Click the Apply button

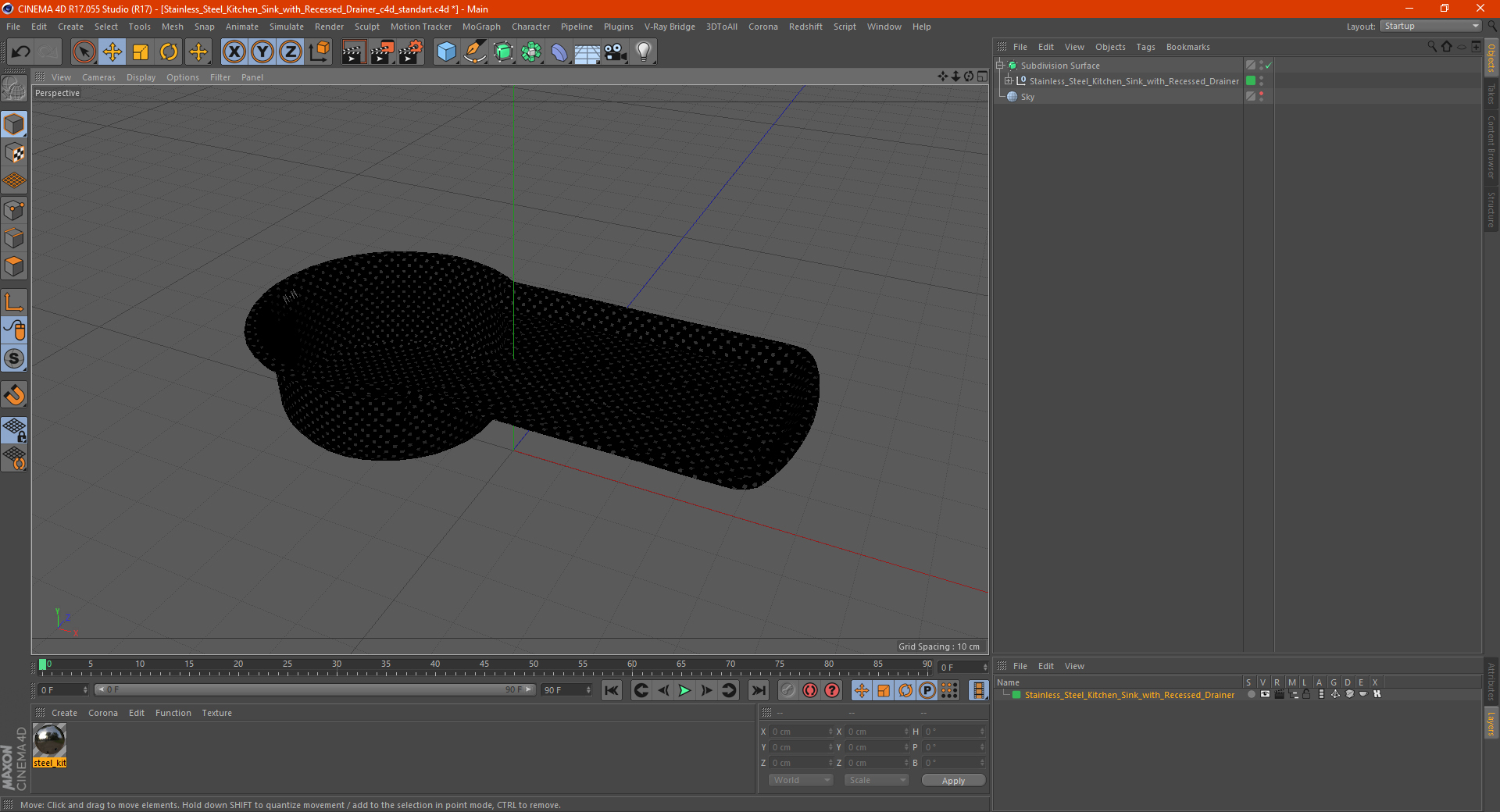953,780
